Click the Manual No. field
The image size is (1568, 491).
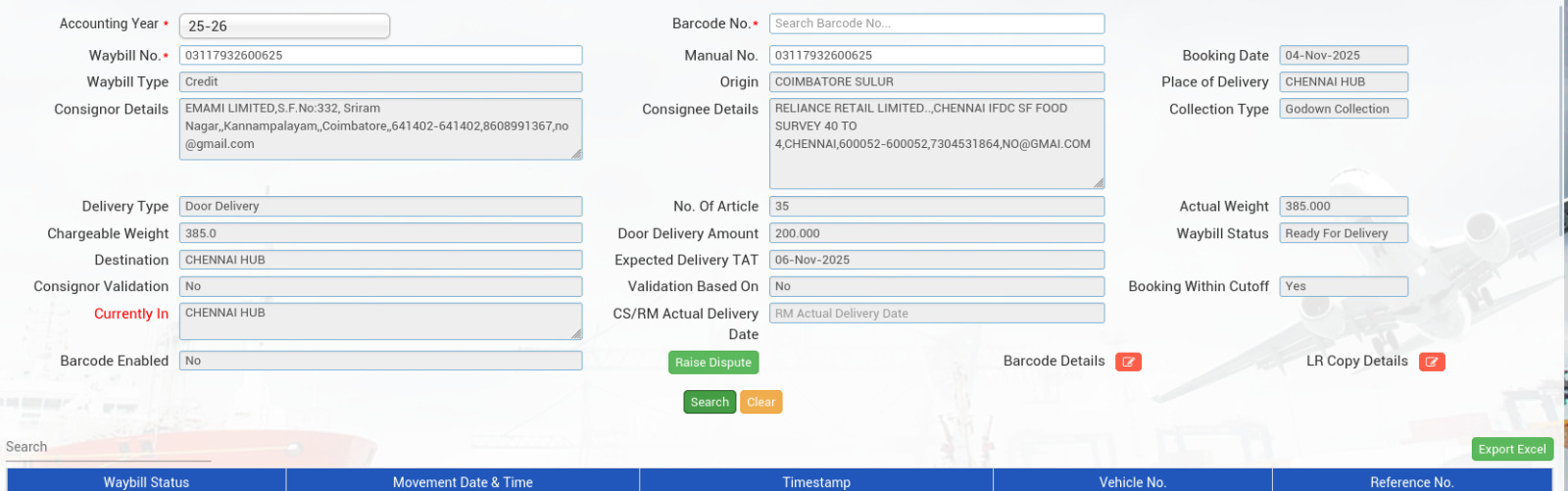coord(936,56)
